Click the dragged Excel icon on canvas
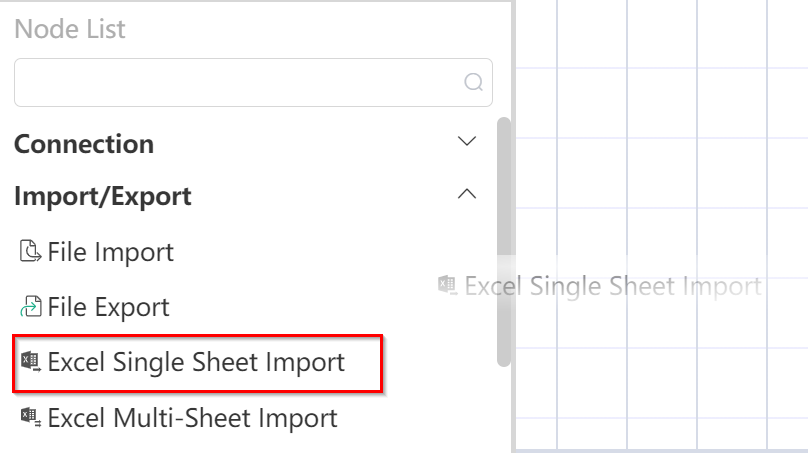This screenshot has height=453, width=808. coord(448,285)
